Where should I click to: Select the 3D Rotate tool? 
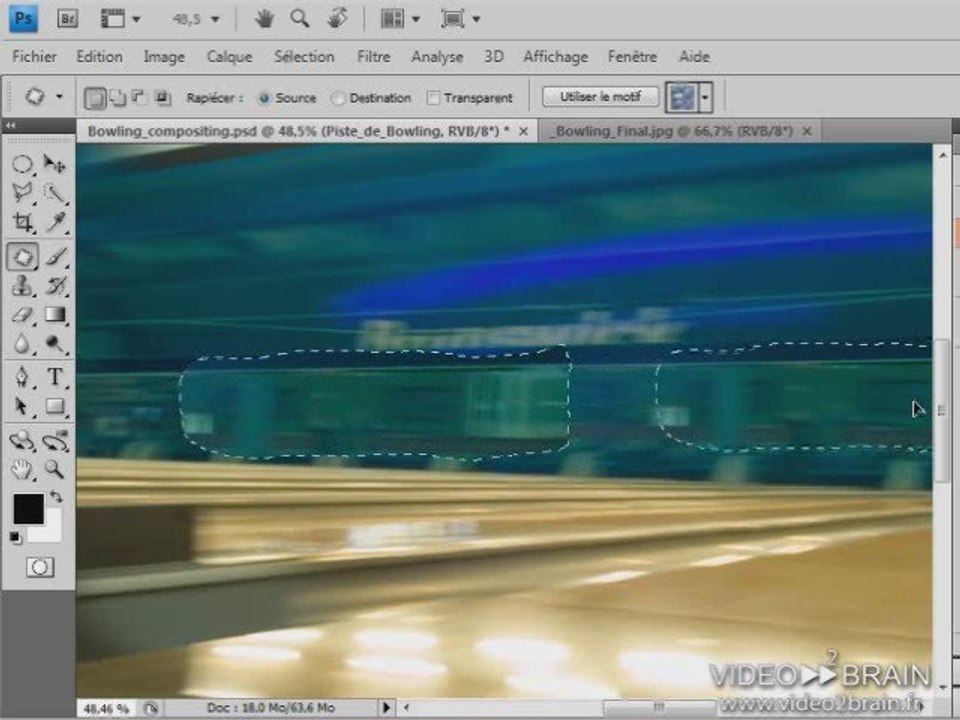(x=23, y=440)
